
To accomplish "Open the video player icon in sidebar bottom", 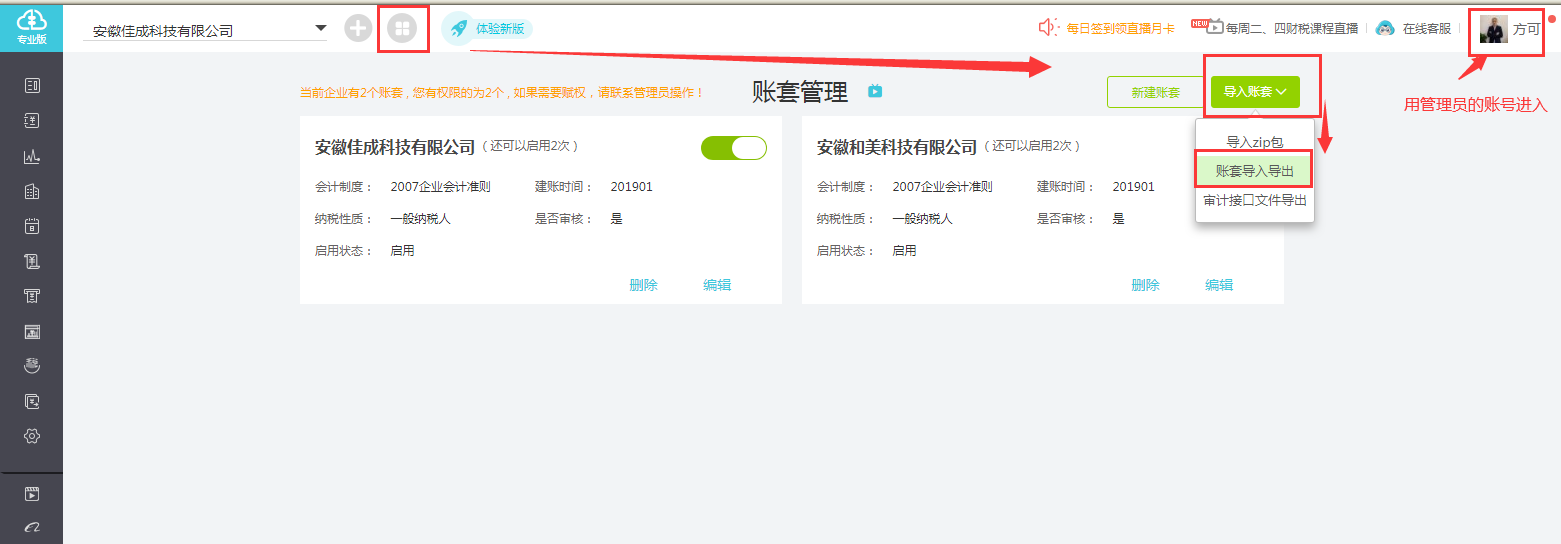I will (x=32, y=494).
